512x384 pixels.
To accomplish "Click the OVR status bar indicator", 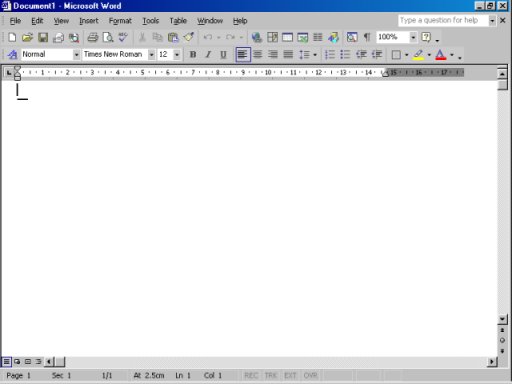I will click(x=310, y=376).
